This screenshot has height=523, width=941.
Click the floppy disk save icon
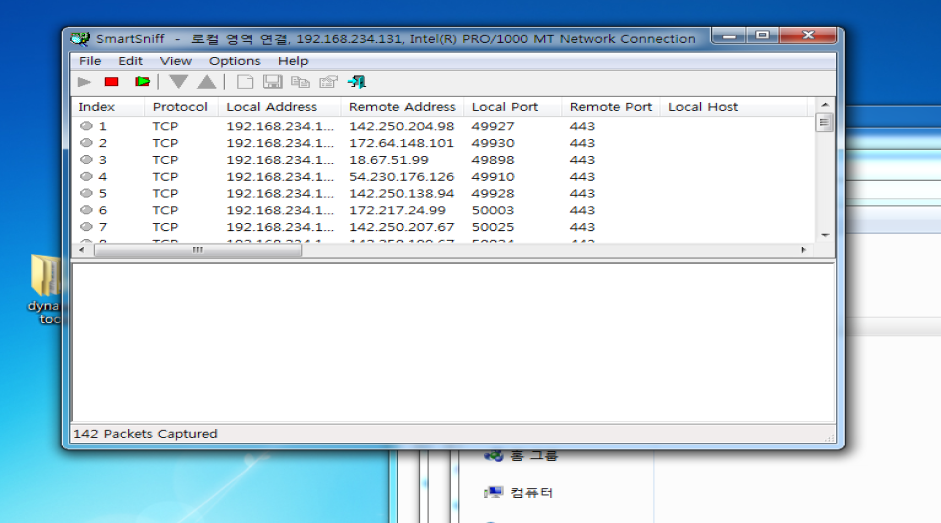(x=272, y=82)
